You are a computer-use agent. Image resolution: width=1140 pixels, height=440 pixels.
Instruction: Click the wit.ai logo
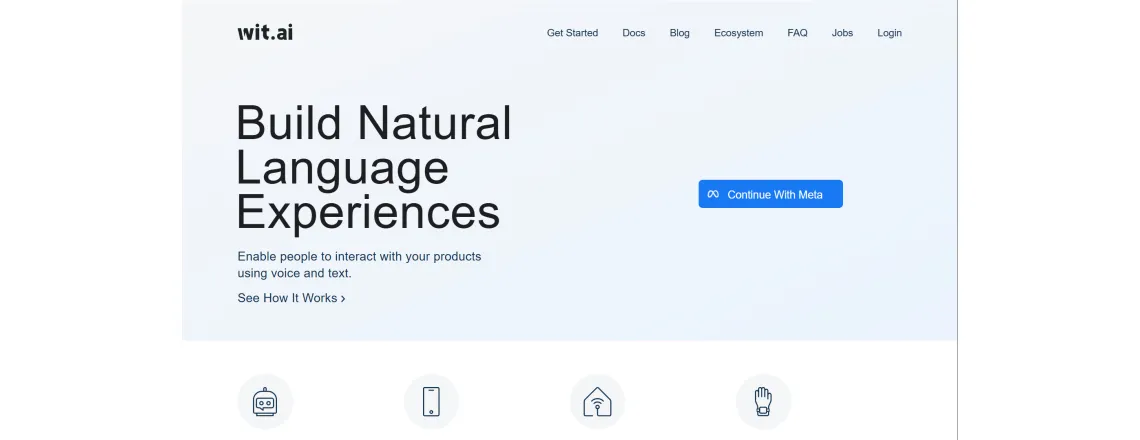(x=265, y=33)
